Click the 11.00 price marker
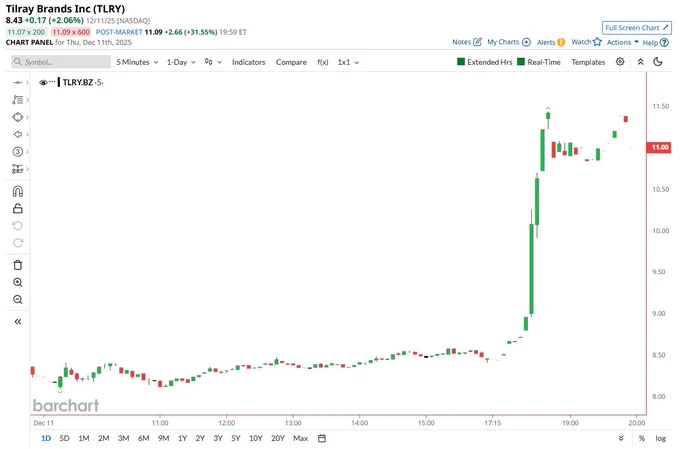 point(659,147)
